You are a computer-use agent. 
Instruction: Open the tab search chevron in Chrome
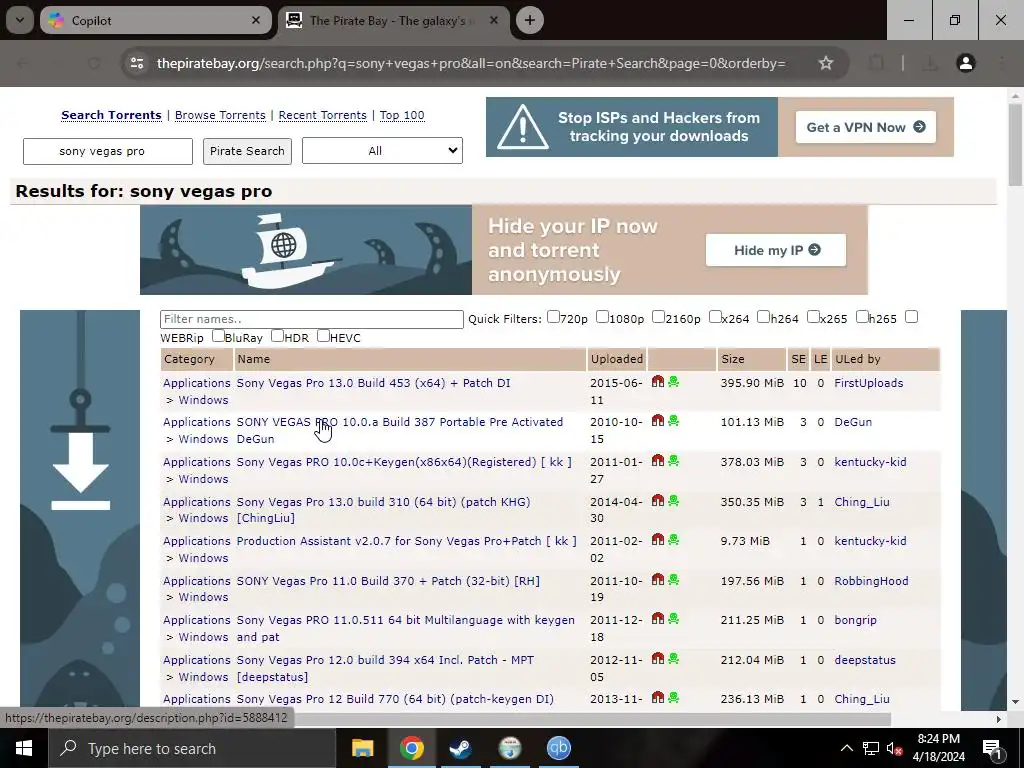[x=20, y=20]
